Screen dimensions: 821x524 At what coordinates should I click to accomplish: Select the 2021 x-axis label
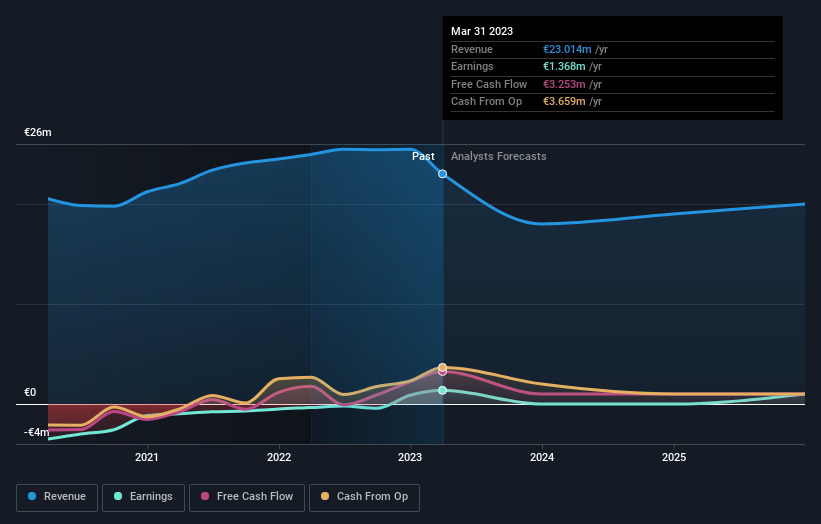(147, 457)
